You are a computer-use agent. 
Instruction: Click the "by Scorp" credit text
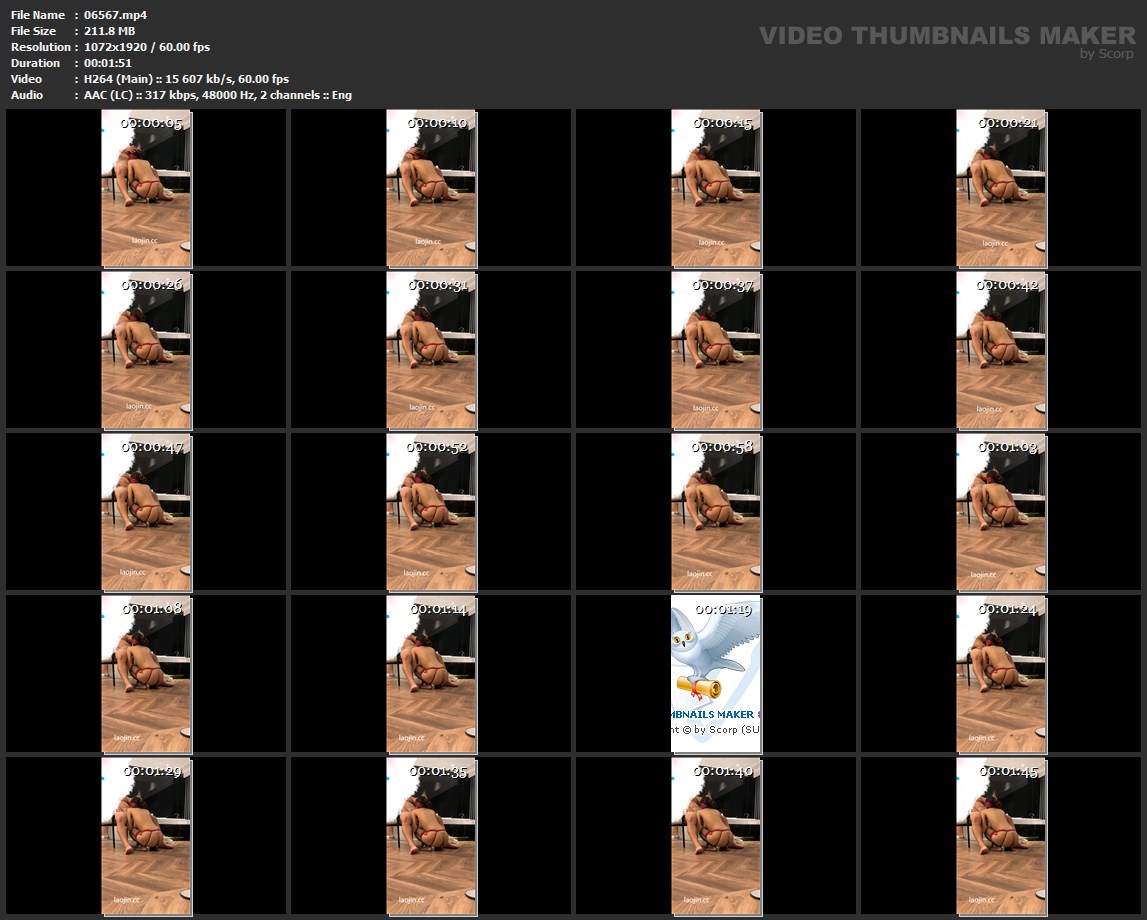(1106, 54)
